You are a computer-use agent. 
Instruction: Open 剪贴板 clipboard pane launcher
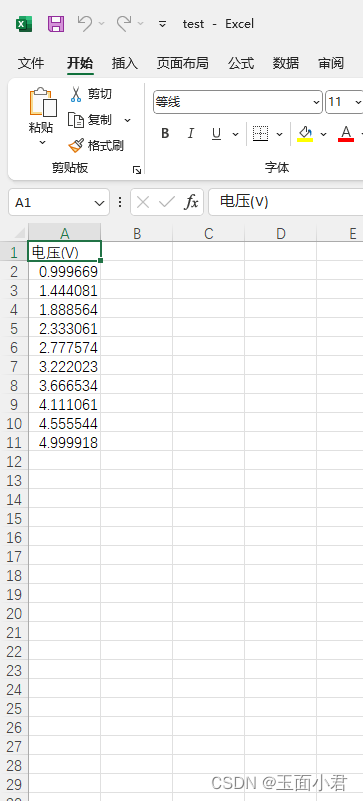(x=136, y=170)
